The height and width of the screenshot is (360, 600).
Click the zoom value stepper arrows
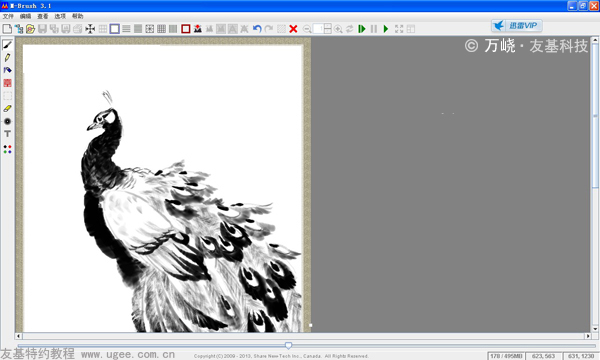coord(328,29)
